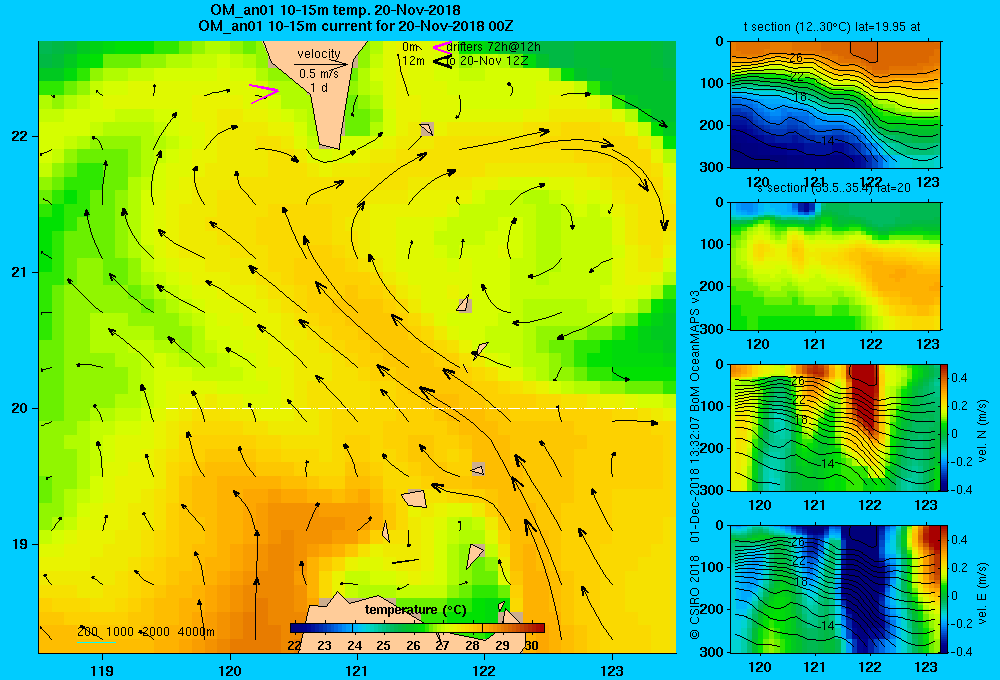Open the eastward velocity section panel
Screen dimensions: 1000x680
point(835,589)
